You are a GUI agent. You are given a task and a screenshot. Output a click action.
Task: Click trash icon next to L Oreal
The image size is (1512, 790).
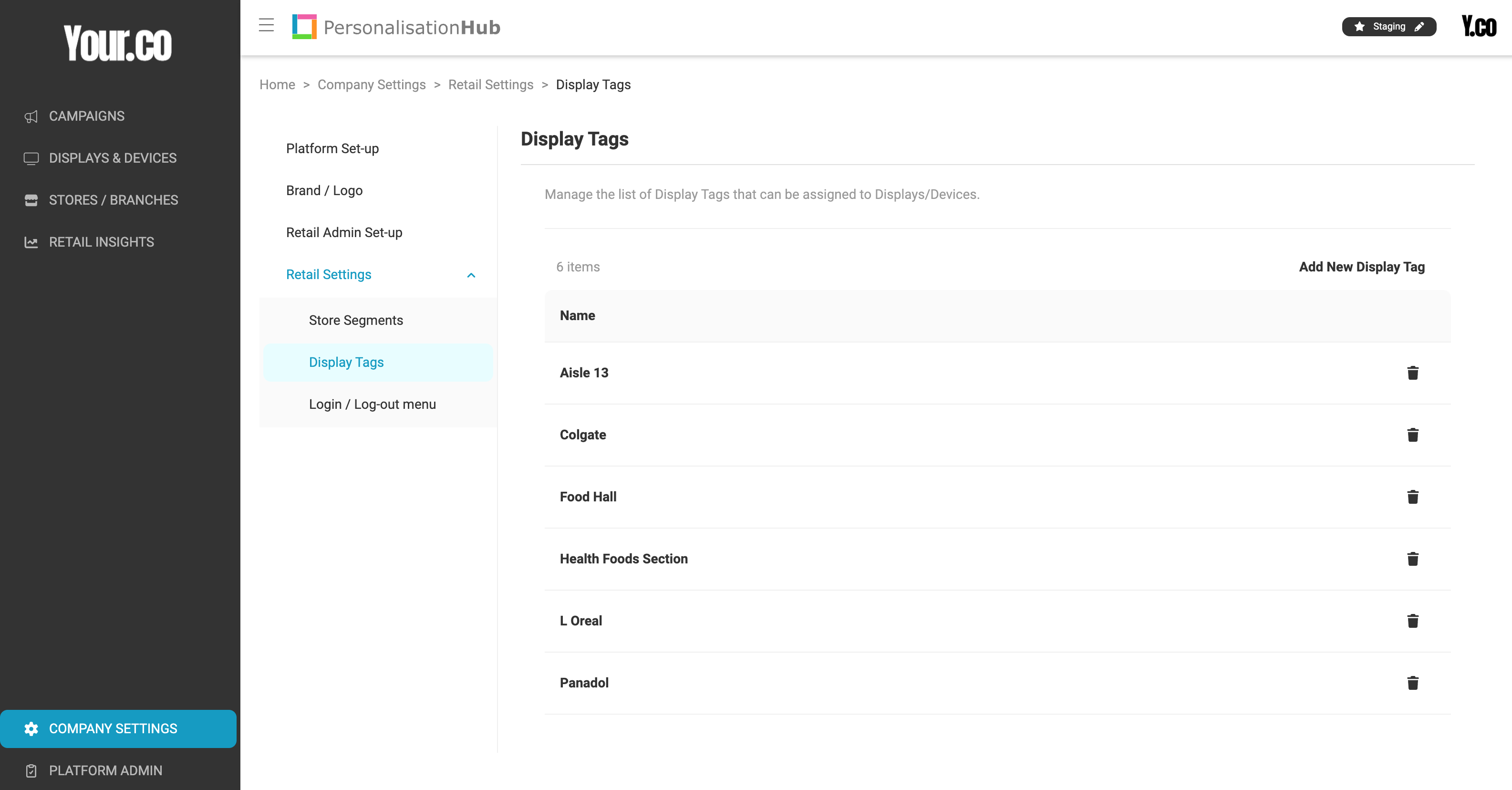pos(1412,621)
